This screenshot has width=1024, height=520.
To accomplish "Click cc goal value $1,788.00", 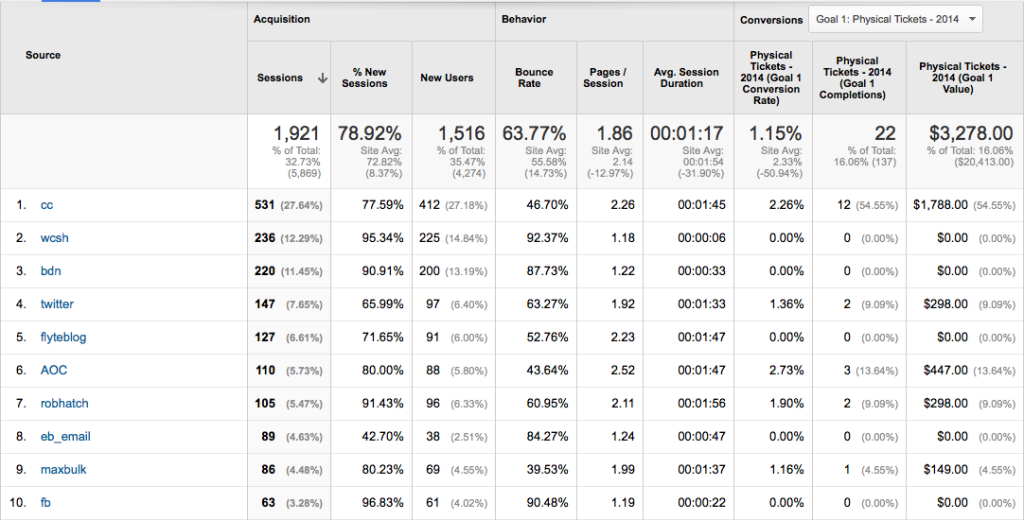I will [x=940, y=205].
